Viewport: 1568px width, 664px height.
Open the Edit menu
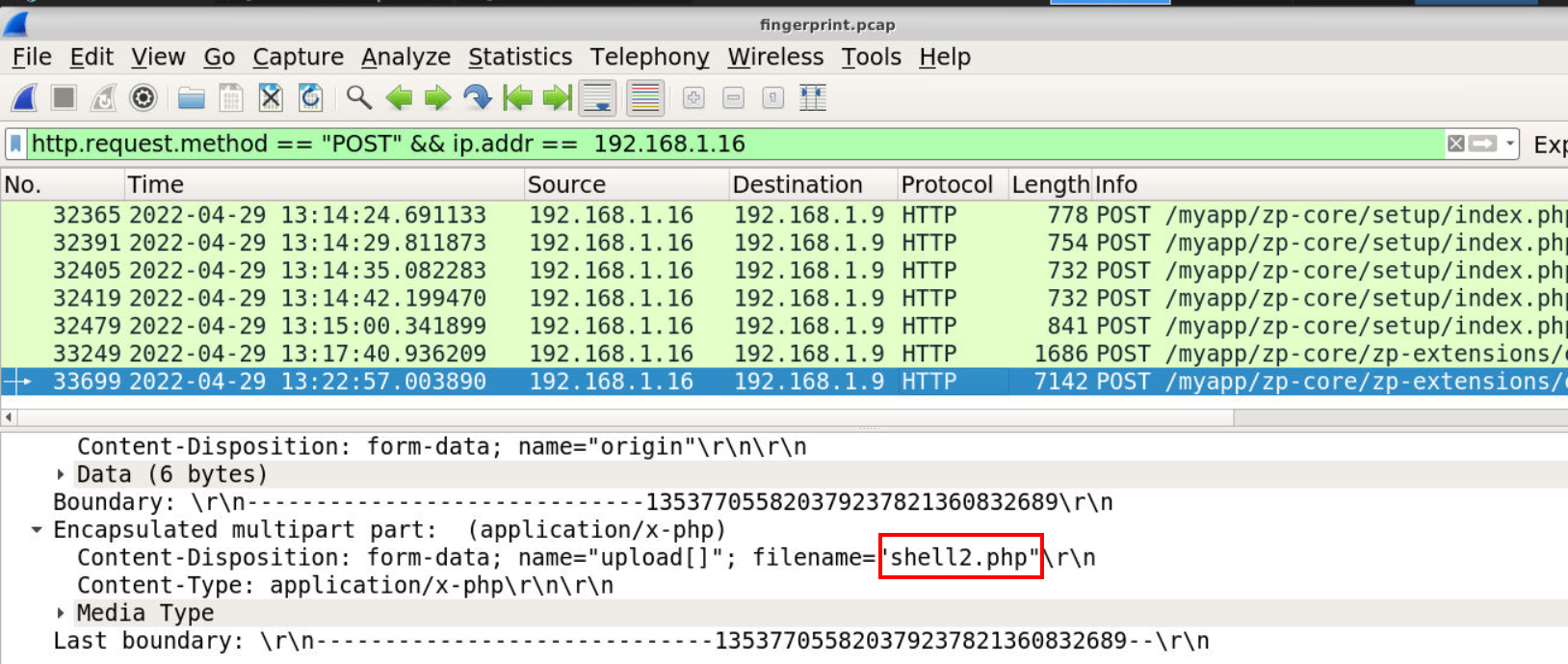click(x=91, y=57)
